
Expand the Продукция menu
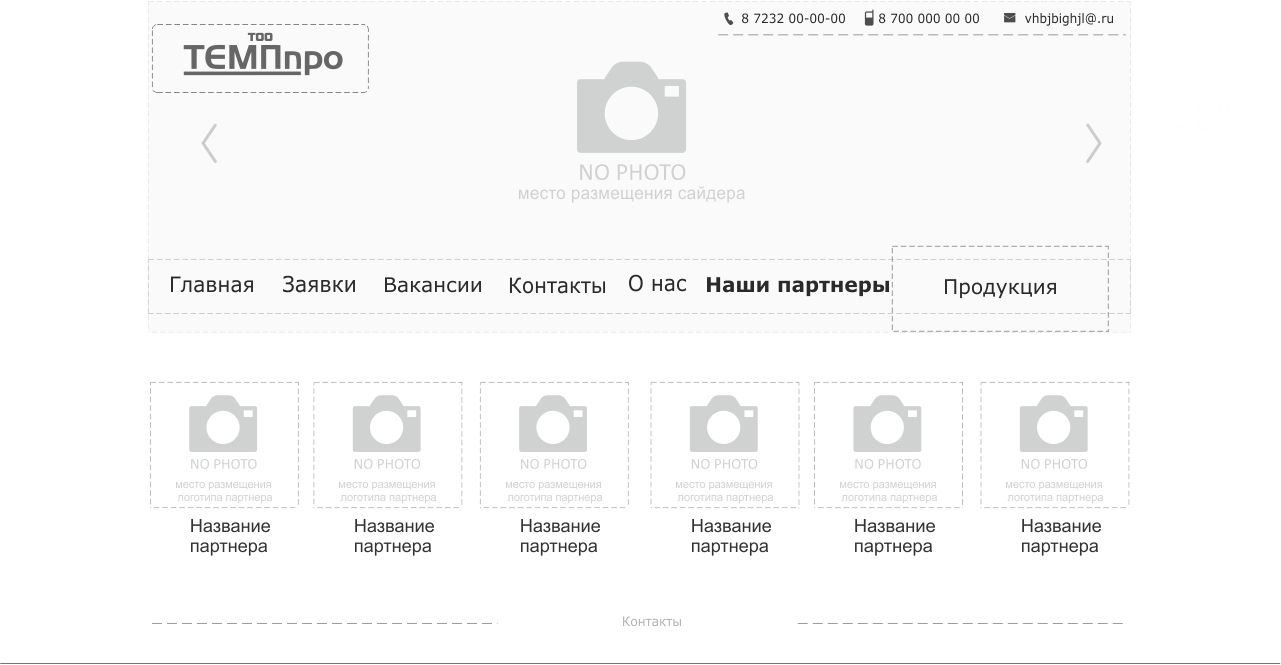pos(1000,288)
